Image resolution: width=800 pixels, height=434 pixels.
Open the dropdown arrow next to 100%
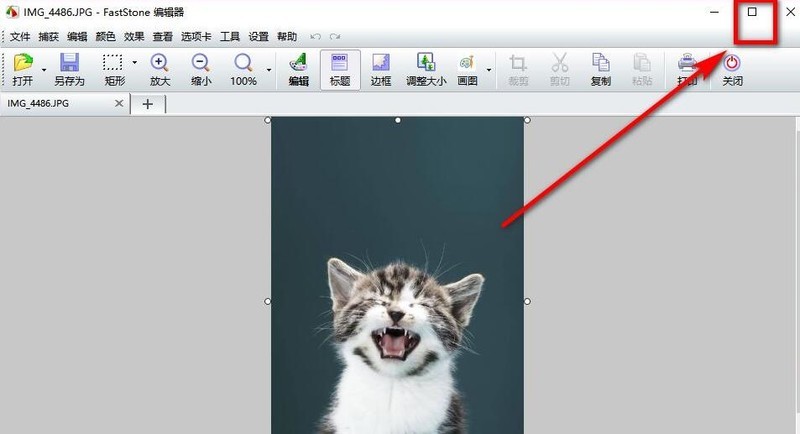coord(269,70)
